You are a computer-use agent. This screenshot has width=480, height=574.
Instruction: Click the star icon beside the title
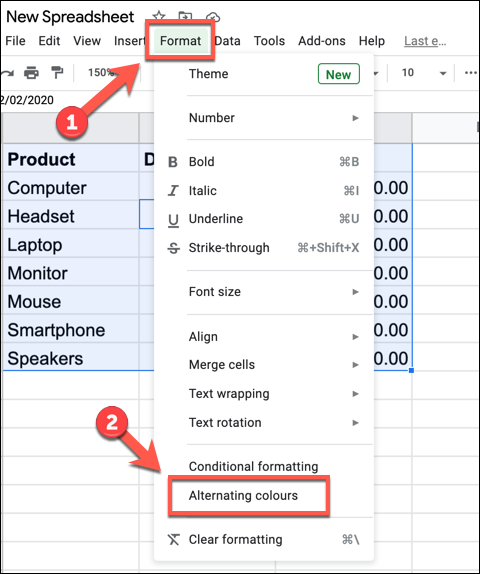click(159, 16)
